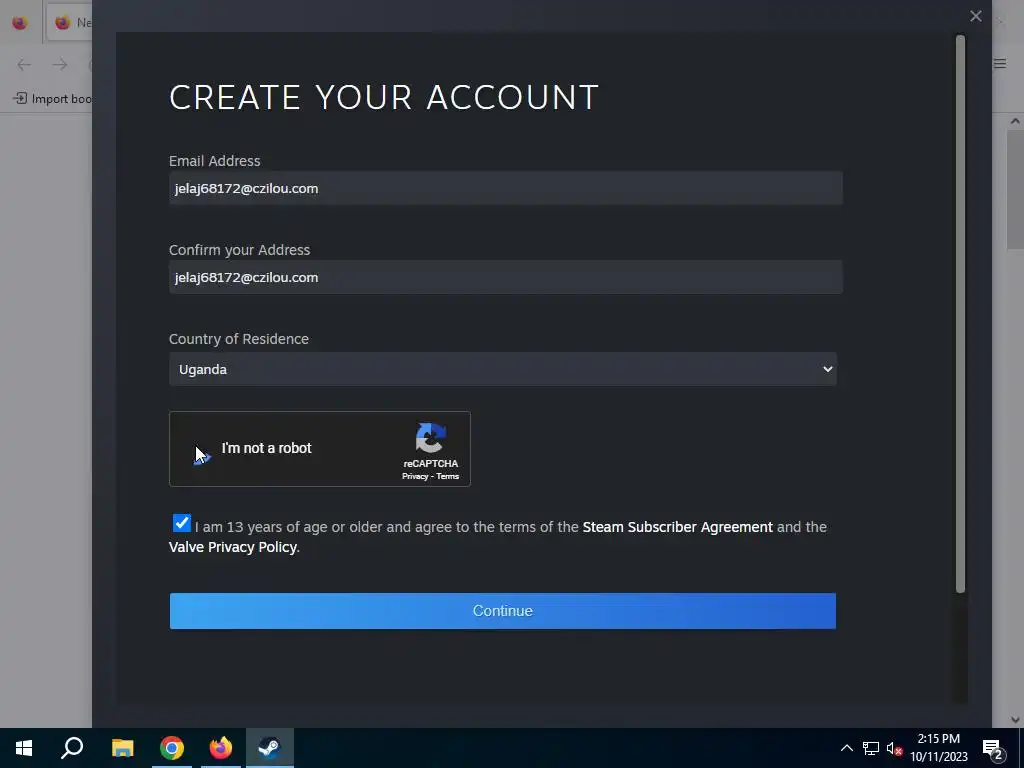The width and height of the screenshot is (1024, 768).
Task: Close the Steam account dialog
Action: 976,16
